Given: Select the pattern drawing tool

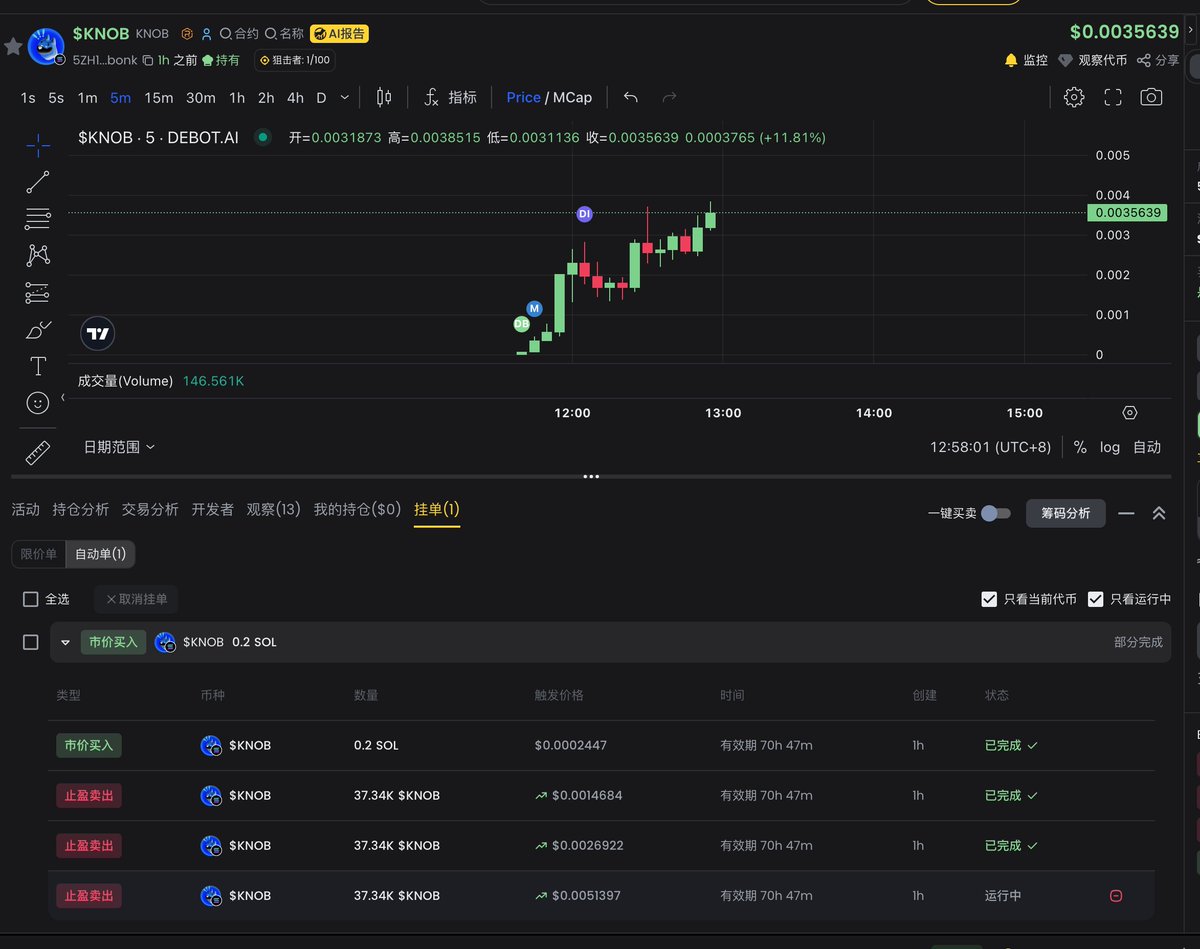Looking at the screenshot, I should [38, 255].
